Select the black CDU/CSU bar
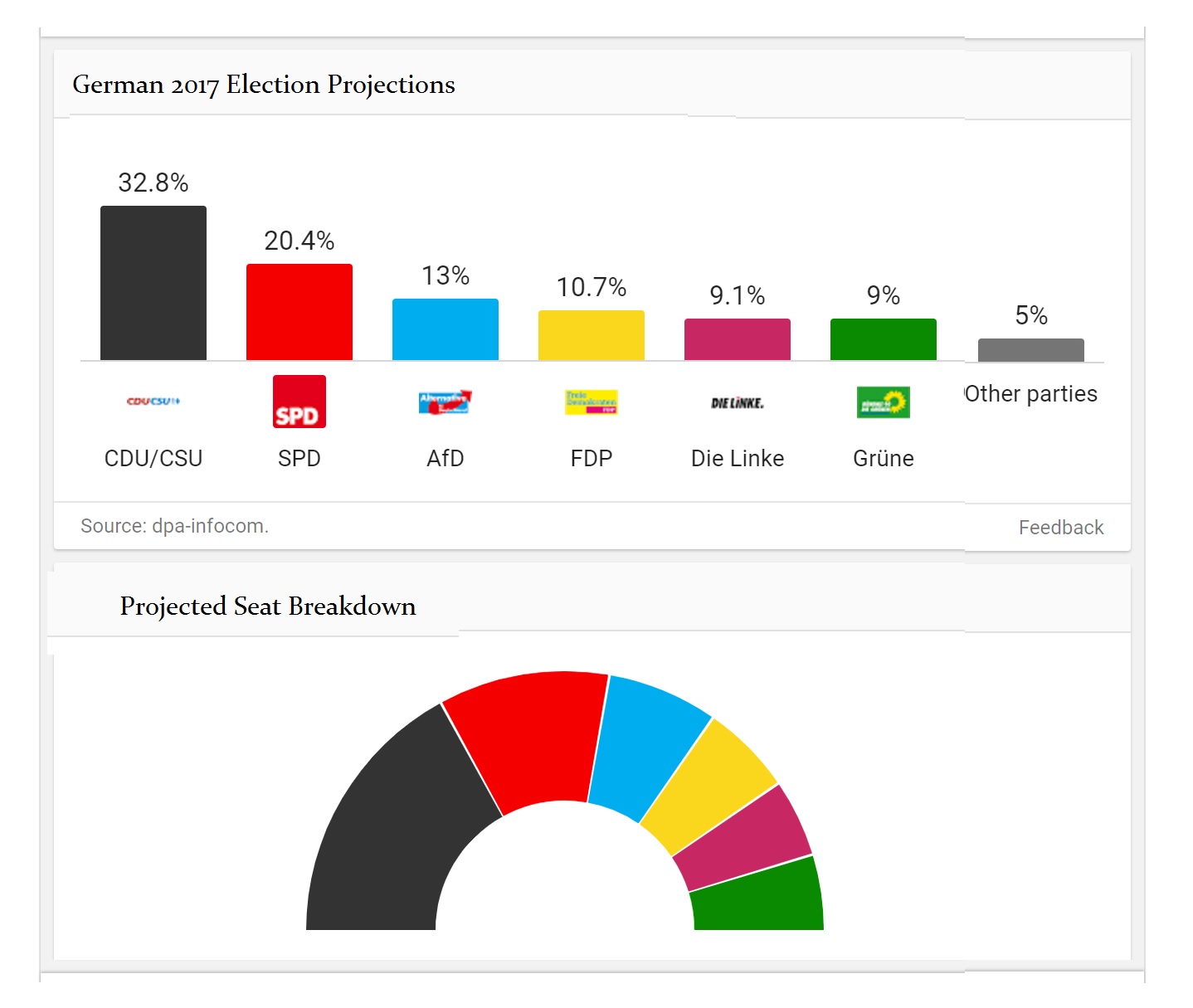Screen dimensions: 1193x1008 [x=153, y=283]
